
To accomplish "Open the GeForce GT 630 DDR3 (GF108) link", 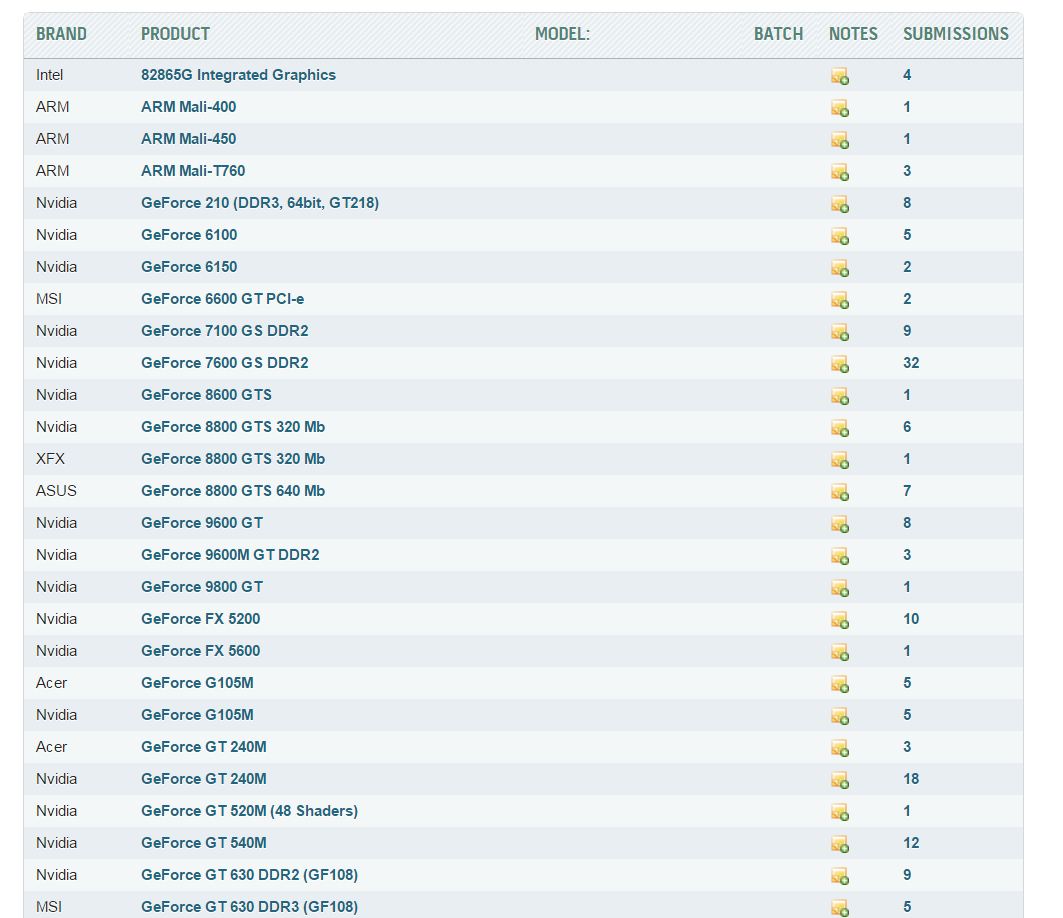I will (249, 906).
